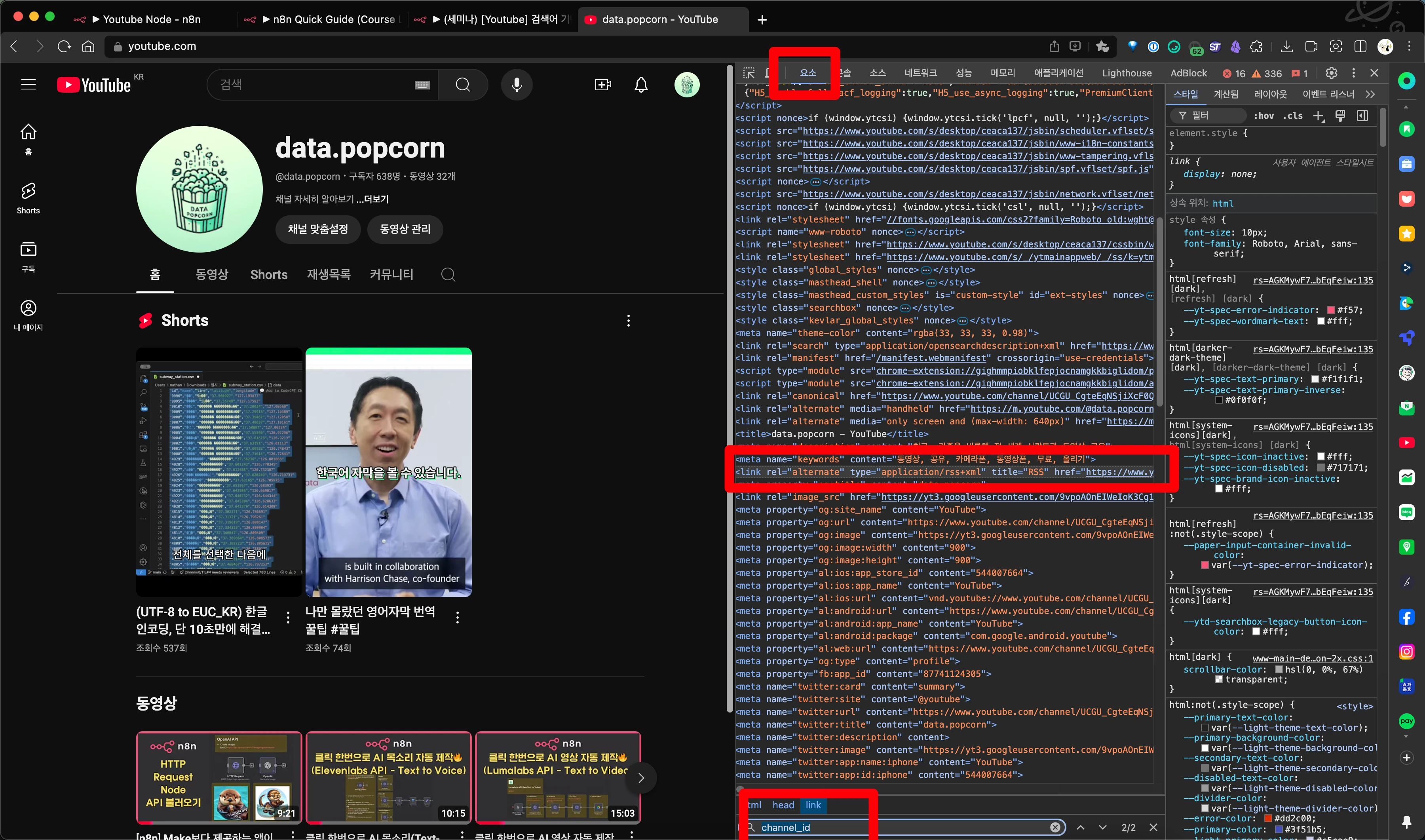Screen dimensions: 1425x840
Task: Open DevTools settings gear
Action: [x=1331, y=73]
